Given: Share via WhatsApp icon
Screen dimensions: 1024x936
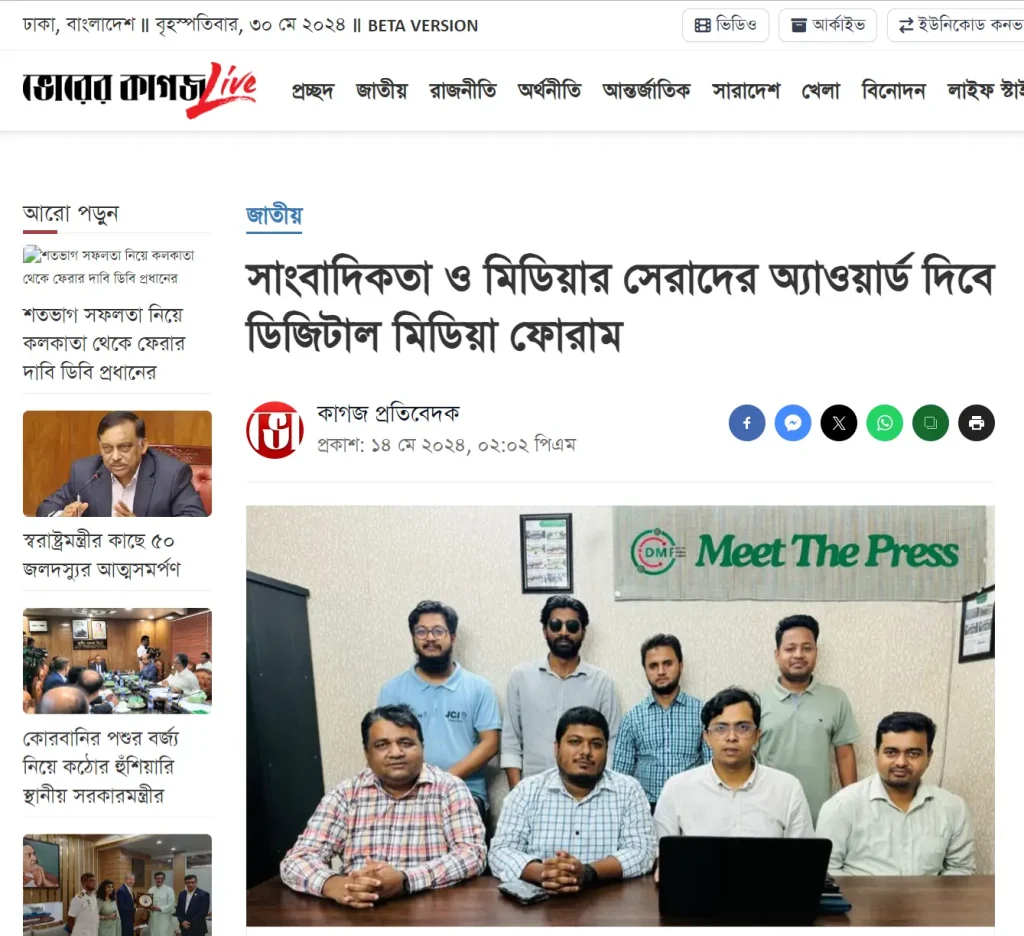Looking at the screenshot, I should (885, 423).
